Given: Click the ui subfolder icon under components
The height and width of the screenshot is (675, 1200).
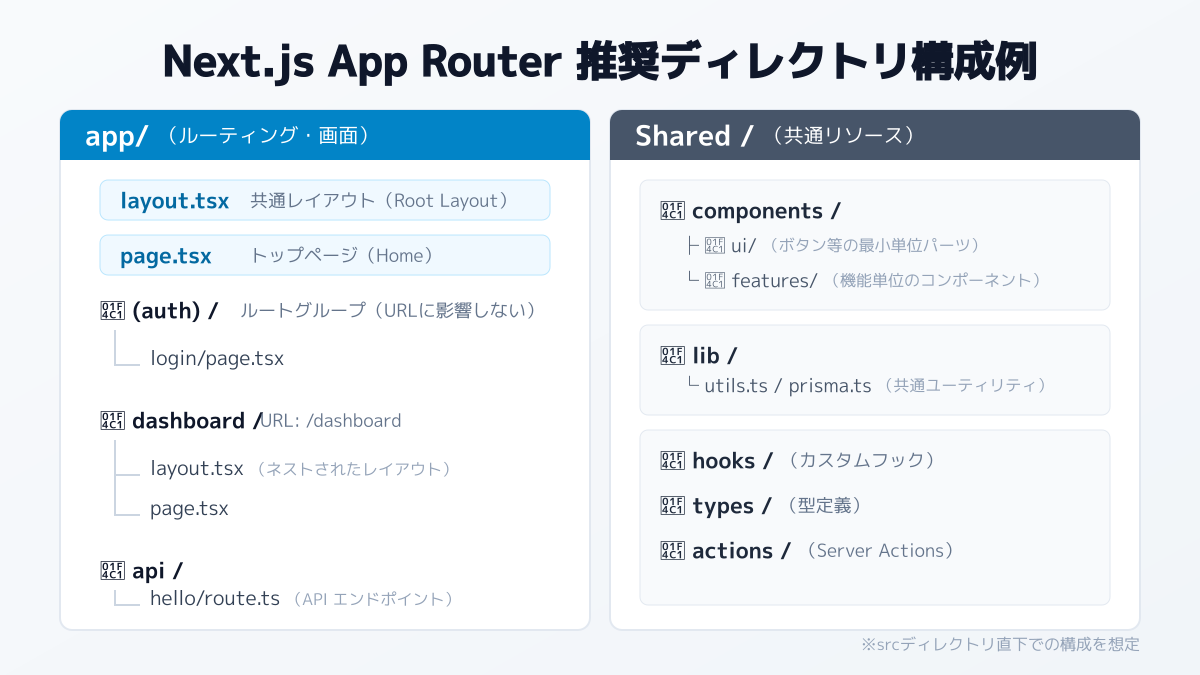Looking at the screenshot, I should 715,245.
